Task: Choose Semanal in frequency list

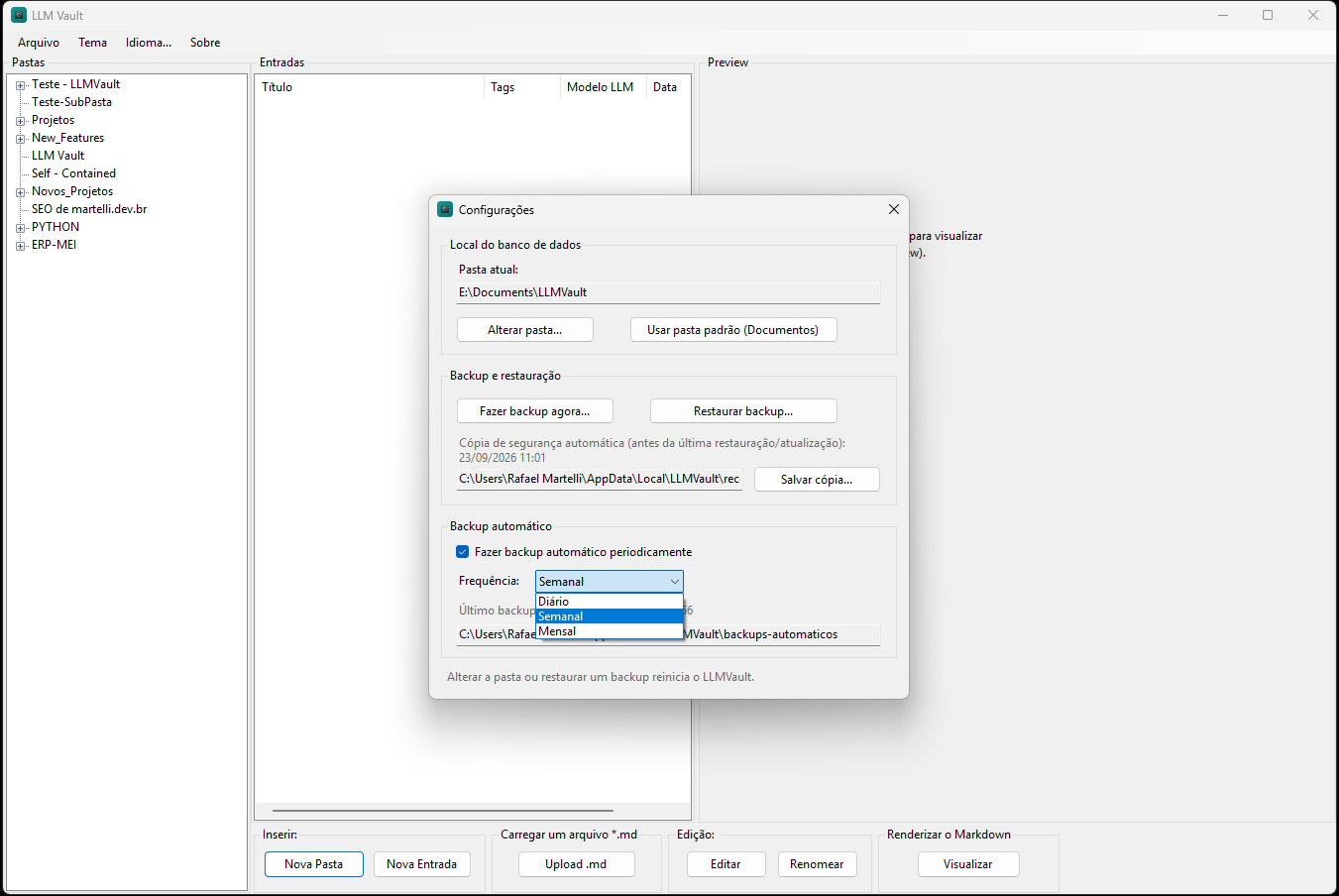Action: click(610, 616)
